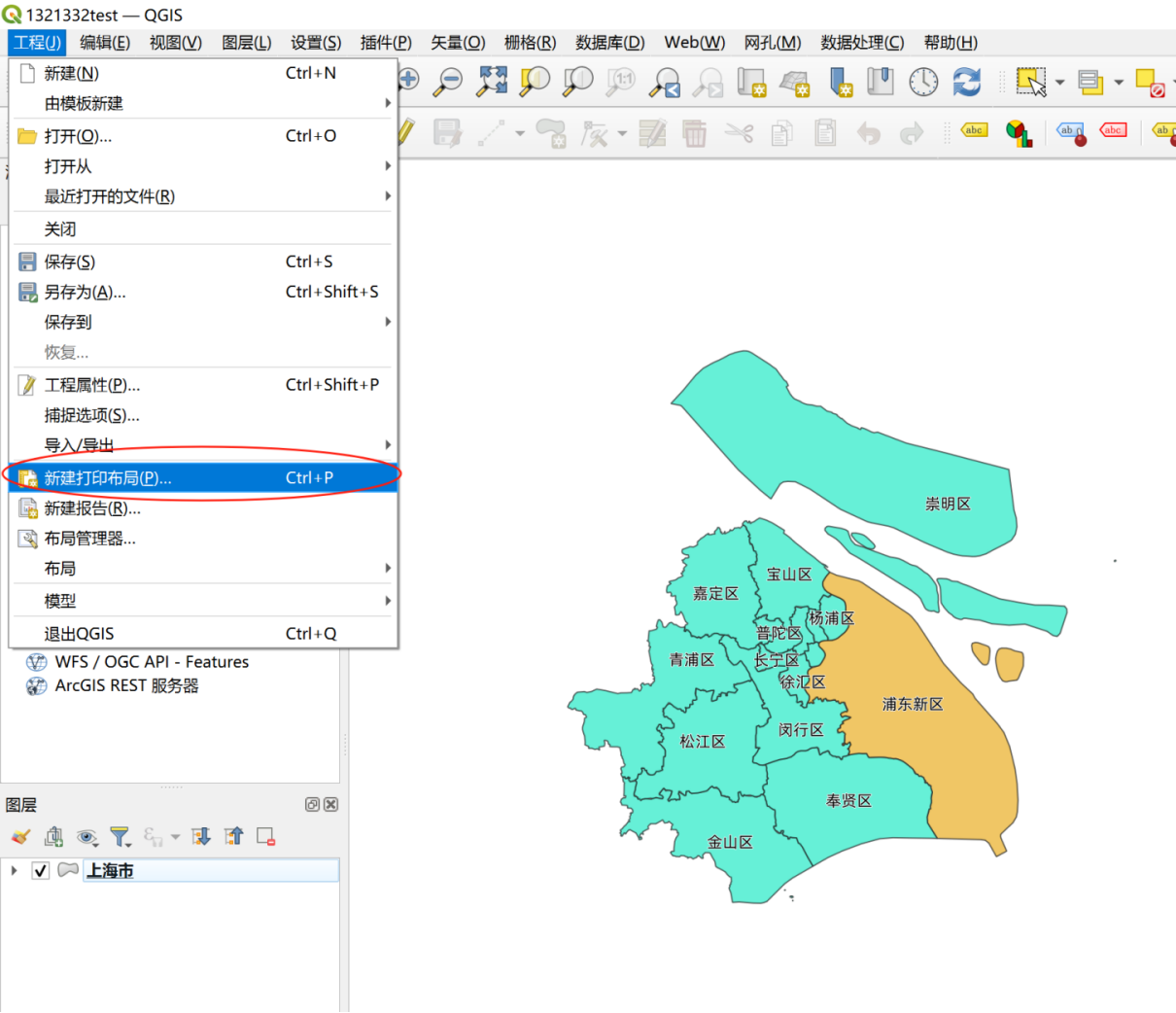Image resolution: width=1176 pixels, height=1013 pixels.
Task: Click the Layer Diagram Options chart icon
Action: (x=1019, y=133)
